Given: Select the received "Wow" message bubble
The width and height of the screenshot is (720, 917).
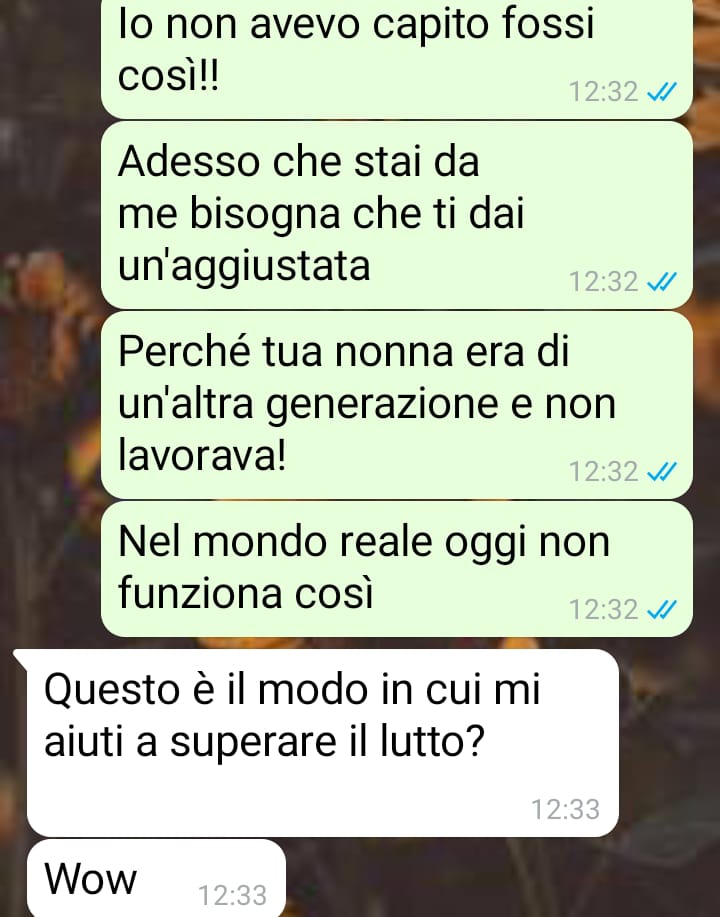Looking at the screenshot, I should pyautogui.click(x=156, y=878).
